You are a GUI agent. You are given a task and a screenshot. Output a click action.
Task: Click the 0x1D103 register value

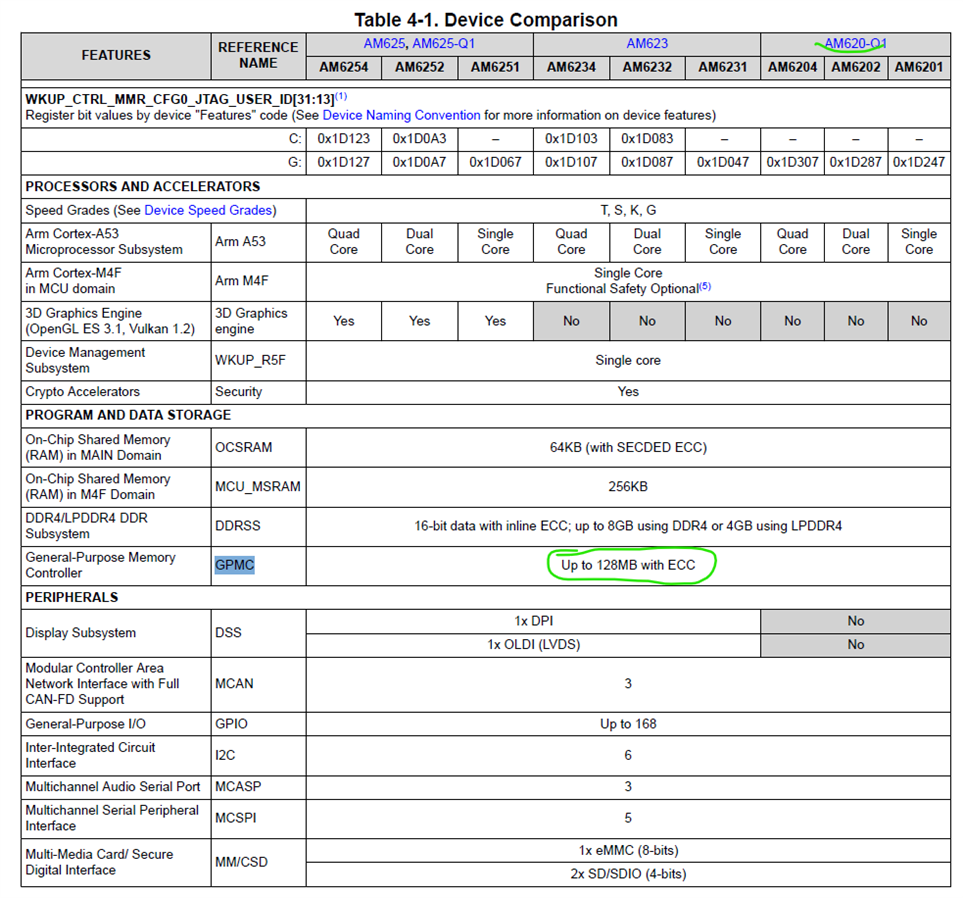[571, 139]
